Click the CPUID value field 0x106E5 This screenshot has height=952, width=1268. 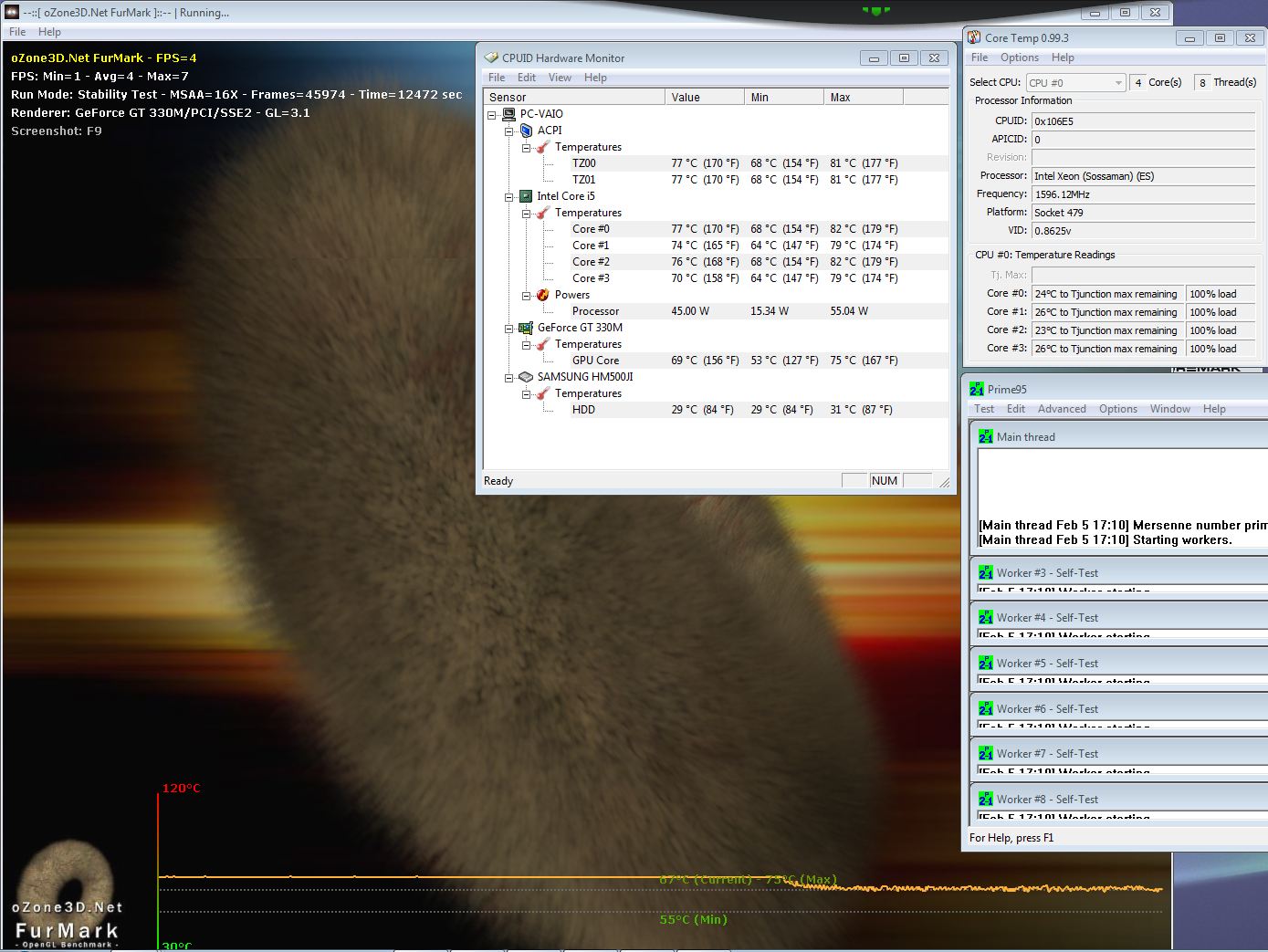coord(1144,120)
